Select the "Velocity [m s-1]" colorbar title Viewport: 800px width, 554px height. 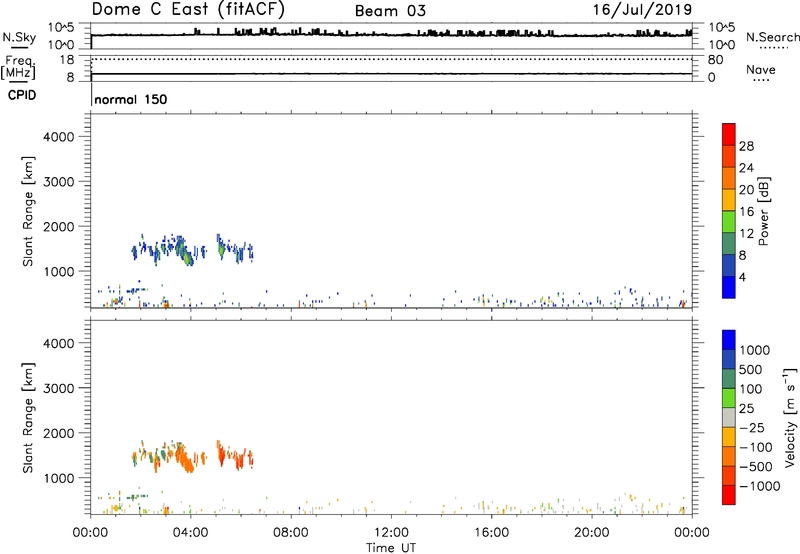click(790, 417)
